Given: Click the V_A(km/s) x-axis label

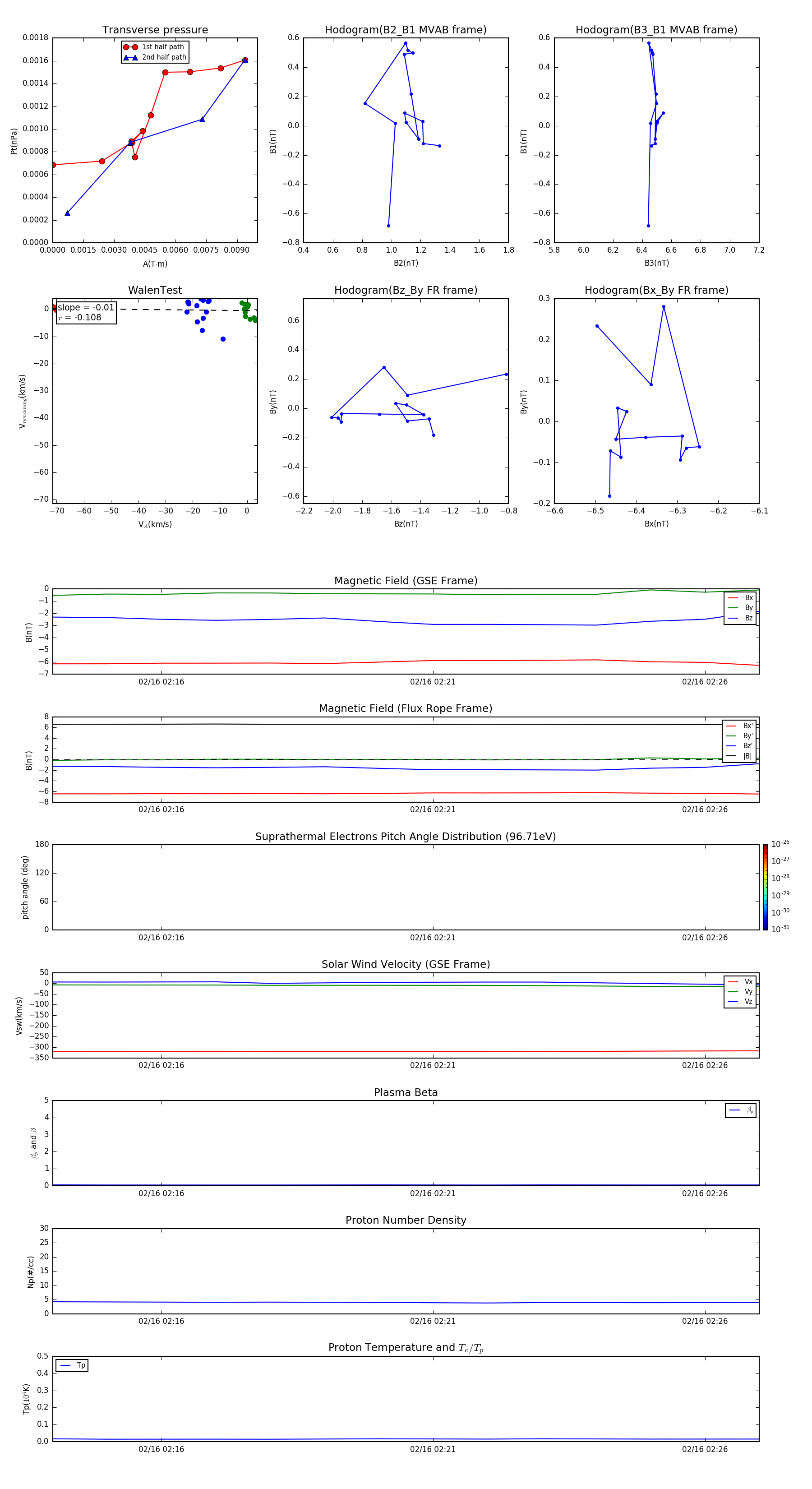Looking at the screenshot, I should click(x=155, y=524).
